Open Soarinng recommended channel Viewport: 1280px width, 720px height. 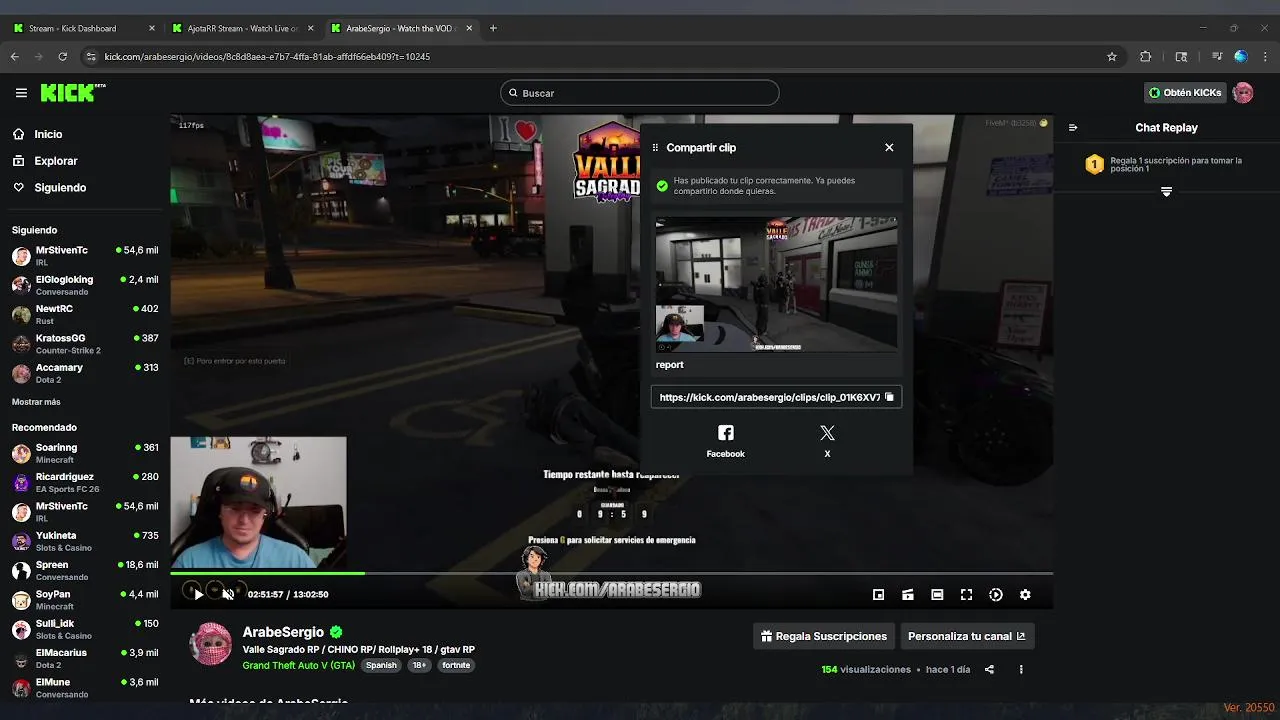[85, 453]
